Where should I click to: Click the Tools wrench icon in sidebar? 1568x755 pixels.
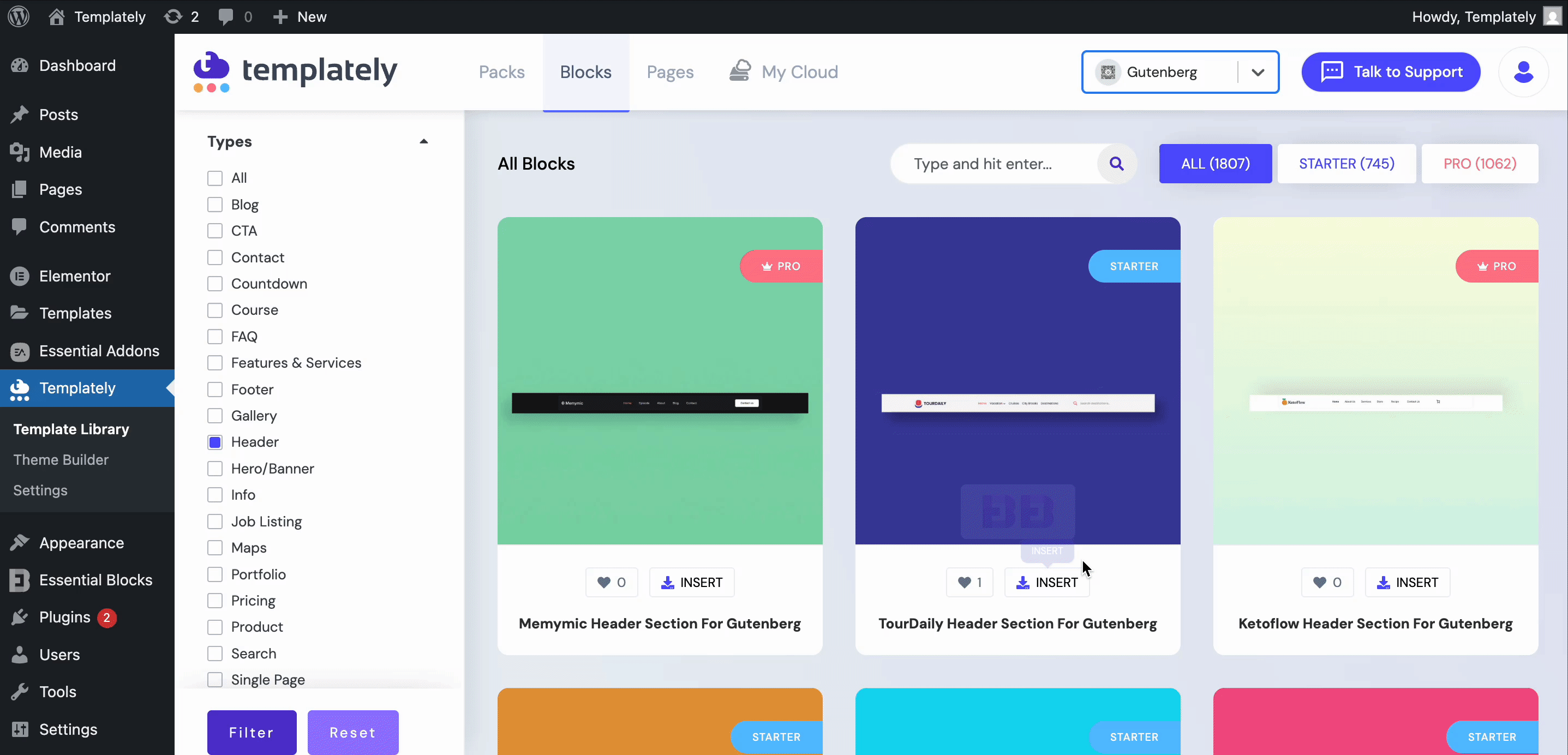(20, 692)
